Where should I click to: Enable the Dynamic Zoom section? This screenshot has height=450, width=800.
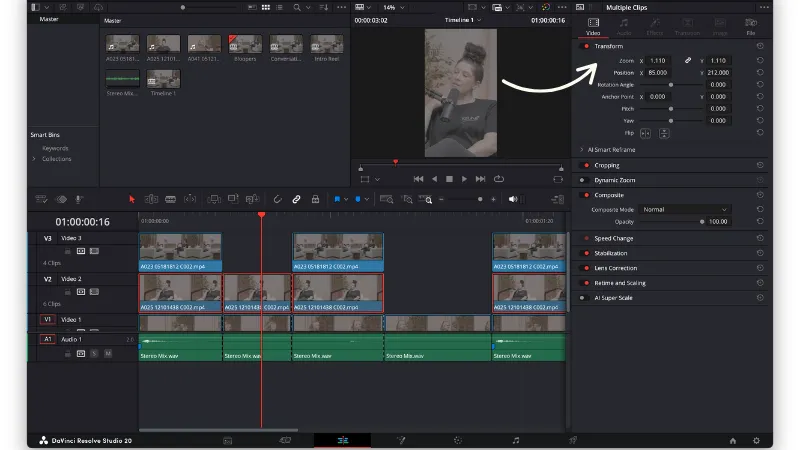click(582, 180)
